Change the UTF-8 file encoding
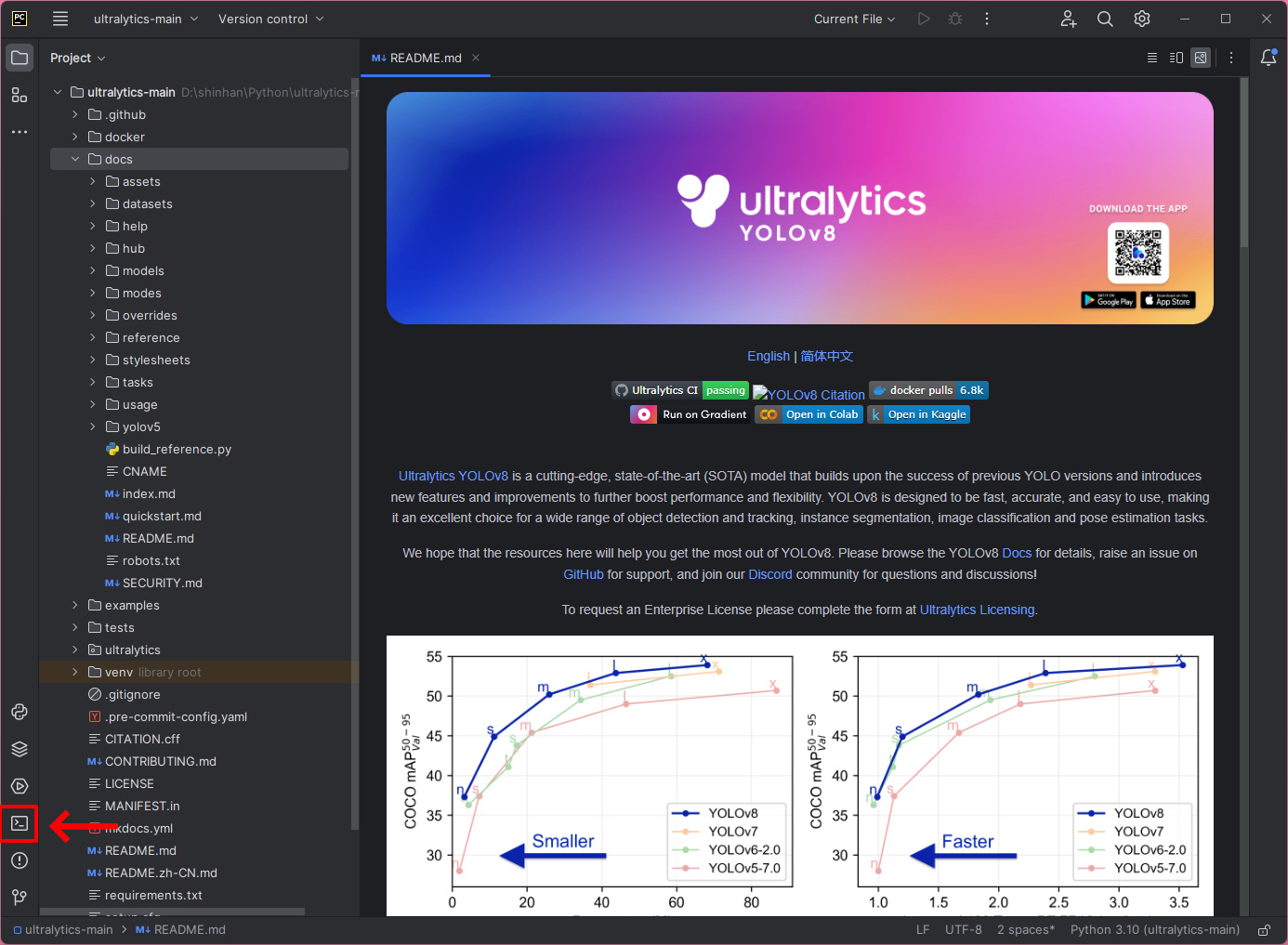This screenshot has width=1288, height=945. tap(964, 930)
